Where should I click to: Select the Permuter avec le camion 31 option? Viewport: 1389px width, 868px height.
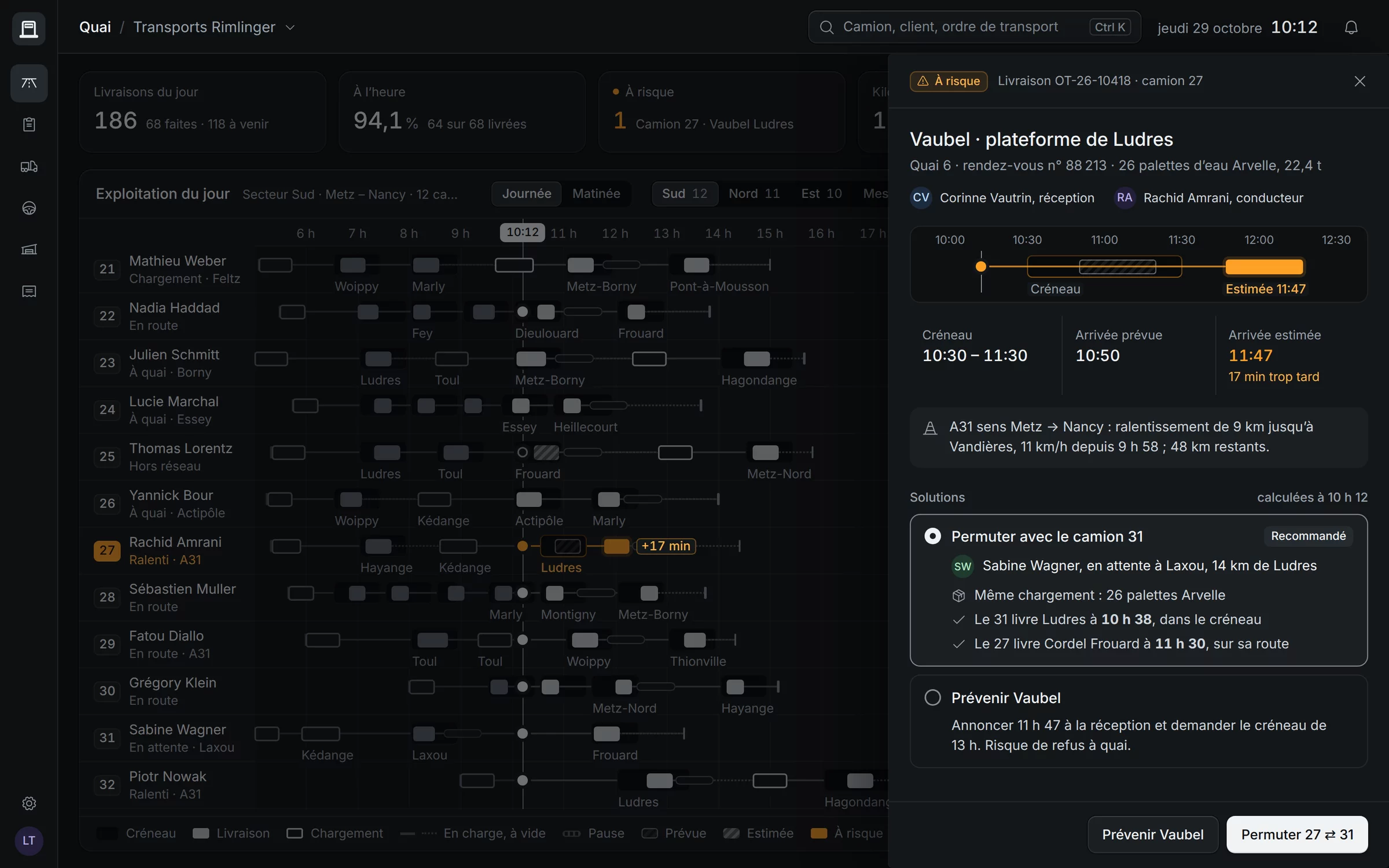click(1138, 590)
